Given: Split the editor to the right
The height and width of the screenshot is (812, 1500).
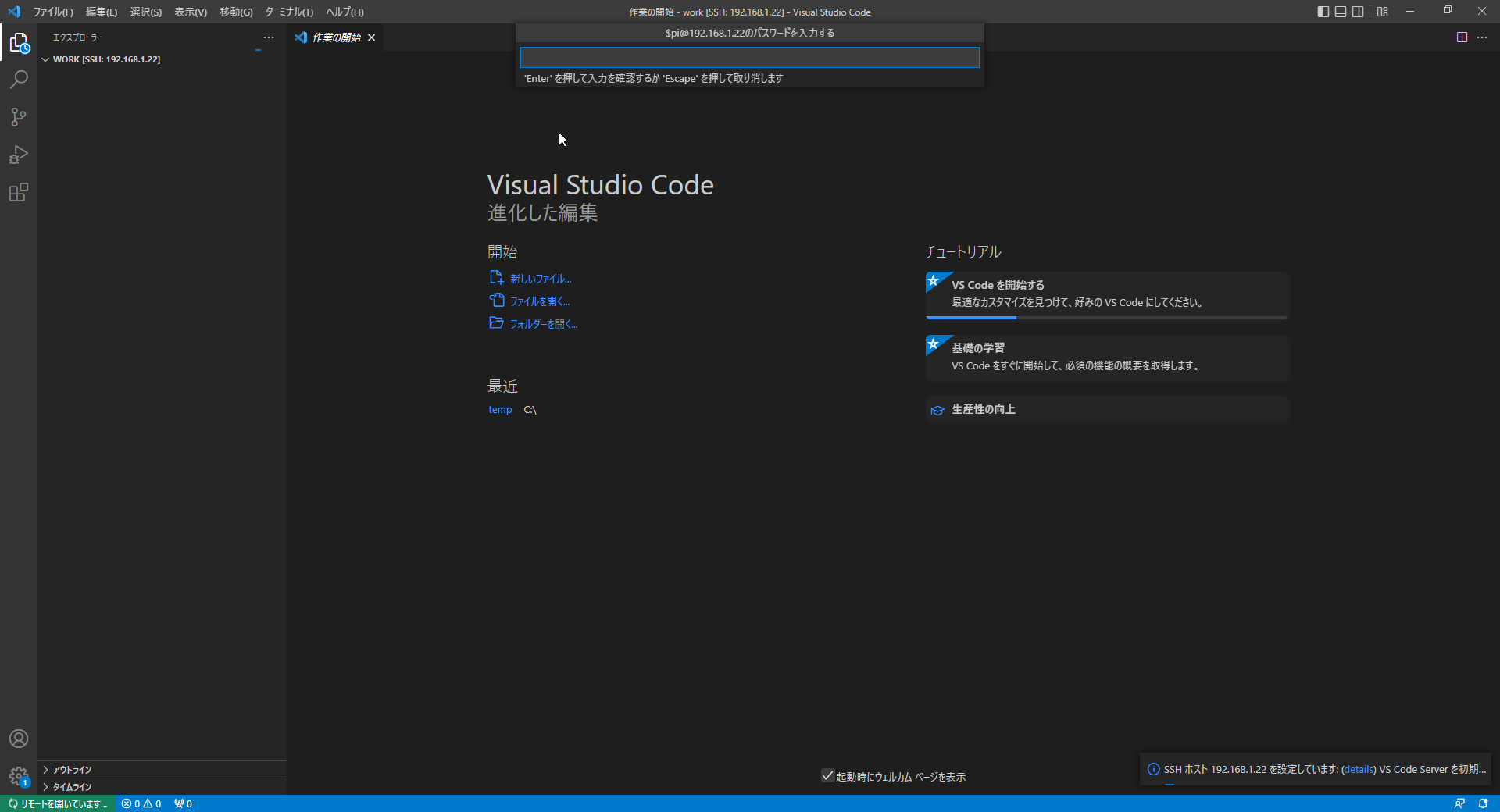Looking at the screenshot, I should pos(1462,37).
